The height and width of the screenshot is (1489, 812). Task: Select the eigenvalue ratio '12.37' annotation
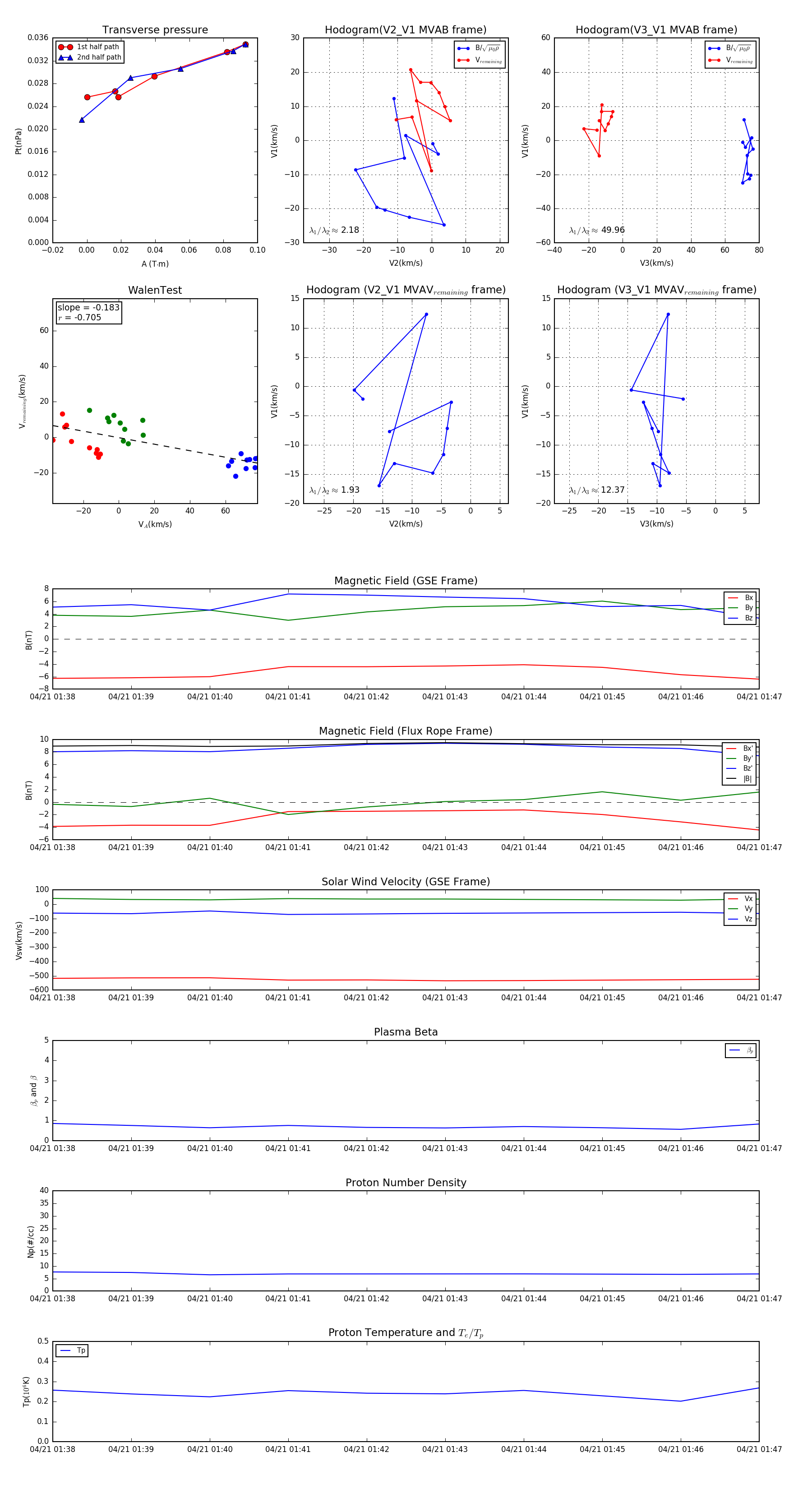tap(596, 490)
